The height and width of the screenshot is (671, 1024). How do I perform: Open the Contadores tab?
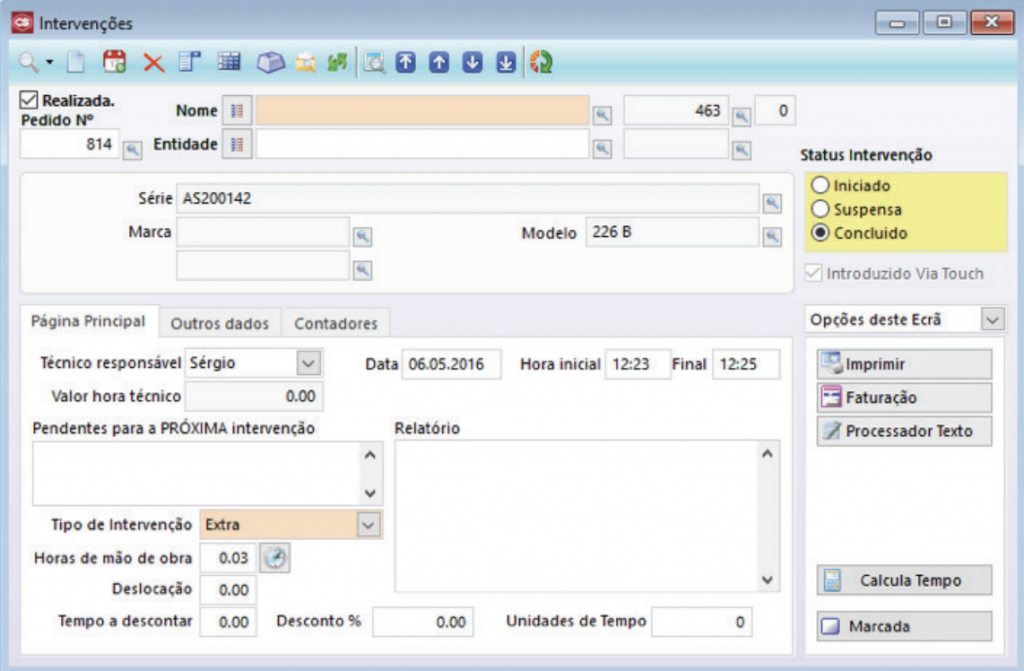tap(336, 323)
